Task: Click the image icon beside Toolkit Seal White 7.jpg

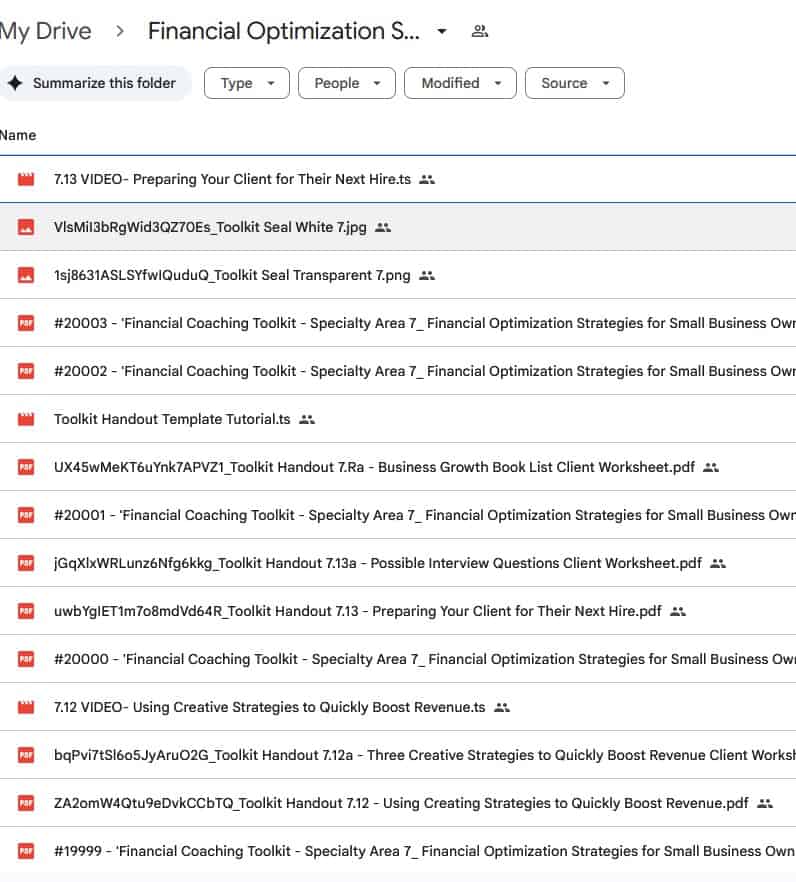Action: coord(26,228)
